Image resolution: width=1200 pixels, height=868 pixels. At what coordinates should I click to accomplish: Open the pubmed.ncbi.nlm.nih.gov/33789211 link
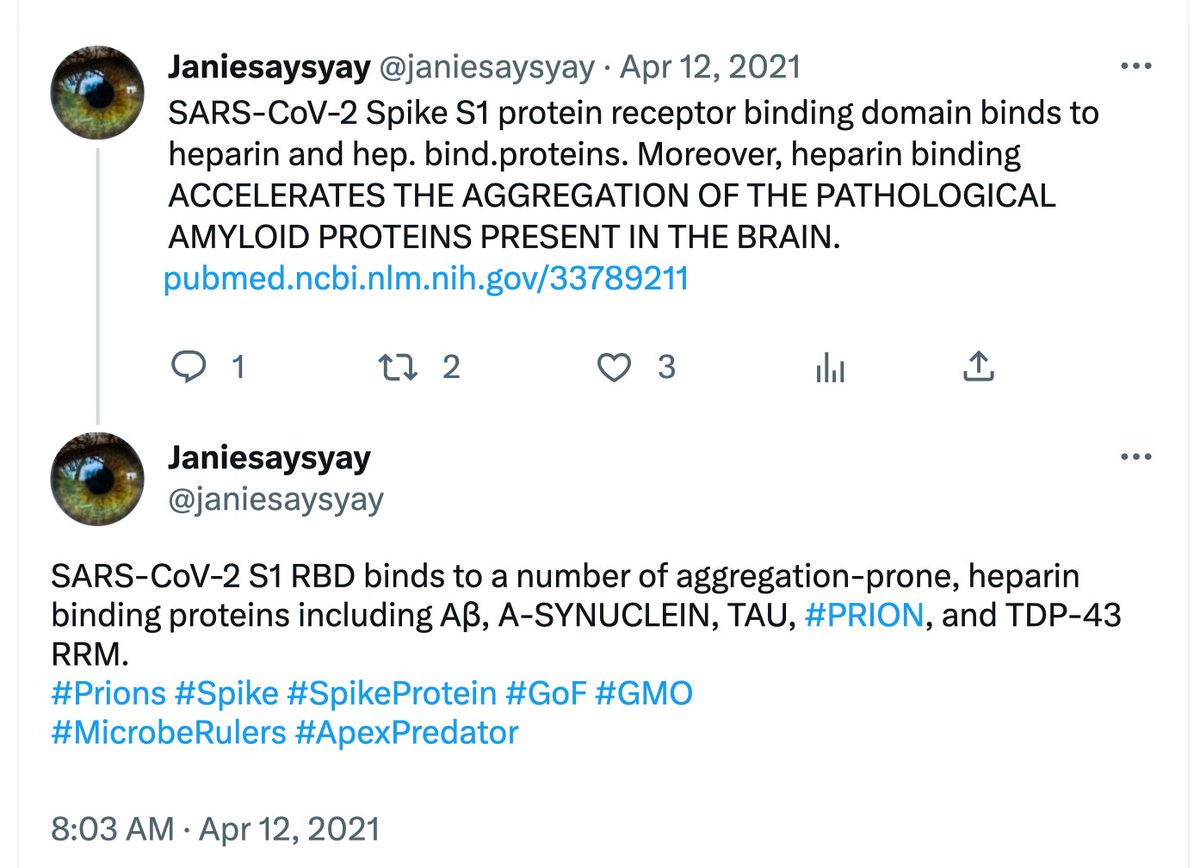pos(425,278)
